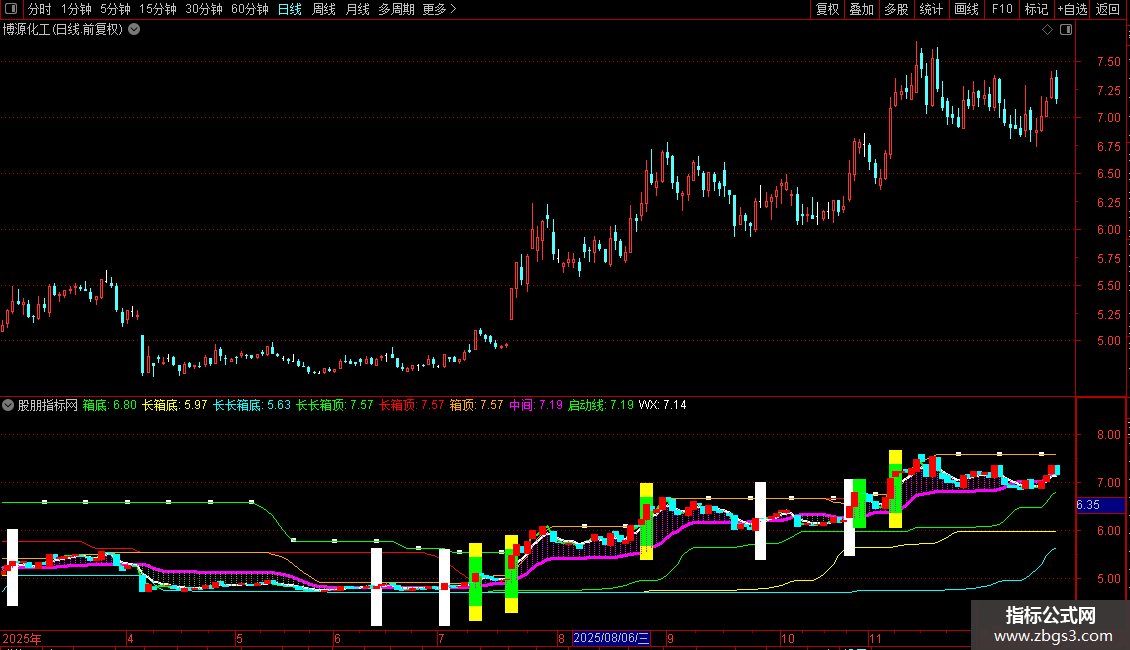Expand the 股朋指标网 indicator dropdown arrow
Image resolution: width=1130 pixels, height=650 pixels.
[9, 406]
